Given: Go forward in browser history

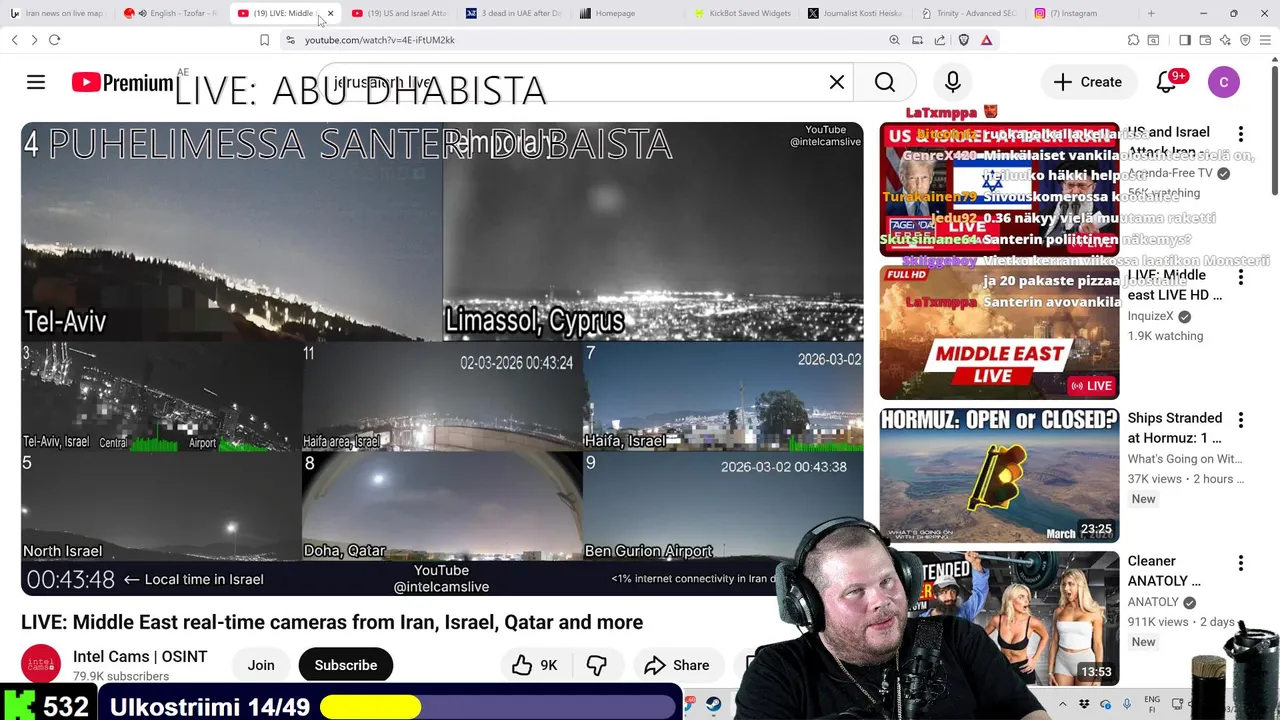Looking at the screenshot, I should point(34,40).
